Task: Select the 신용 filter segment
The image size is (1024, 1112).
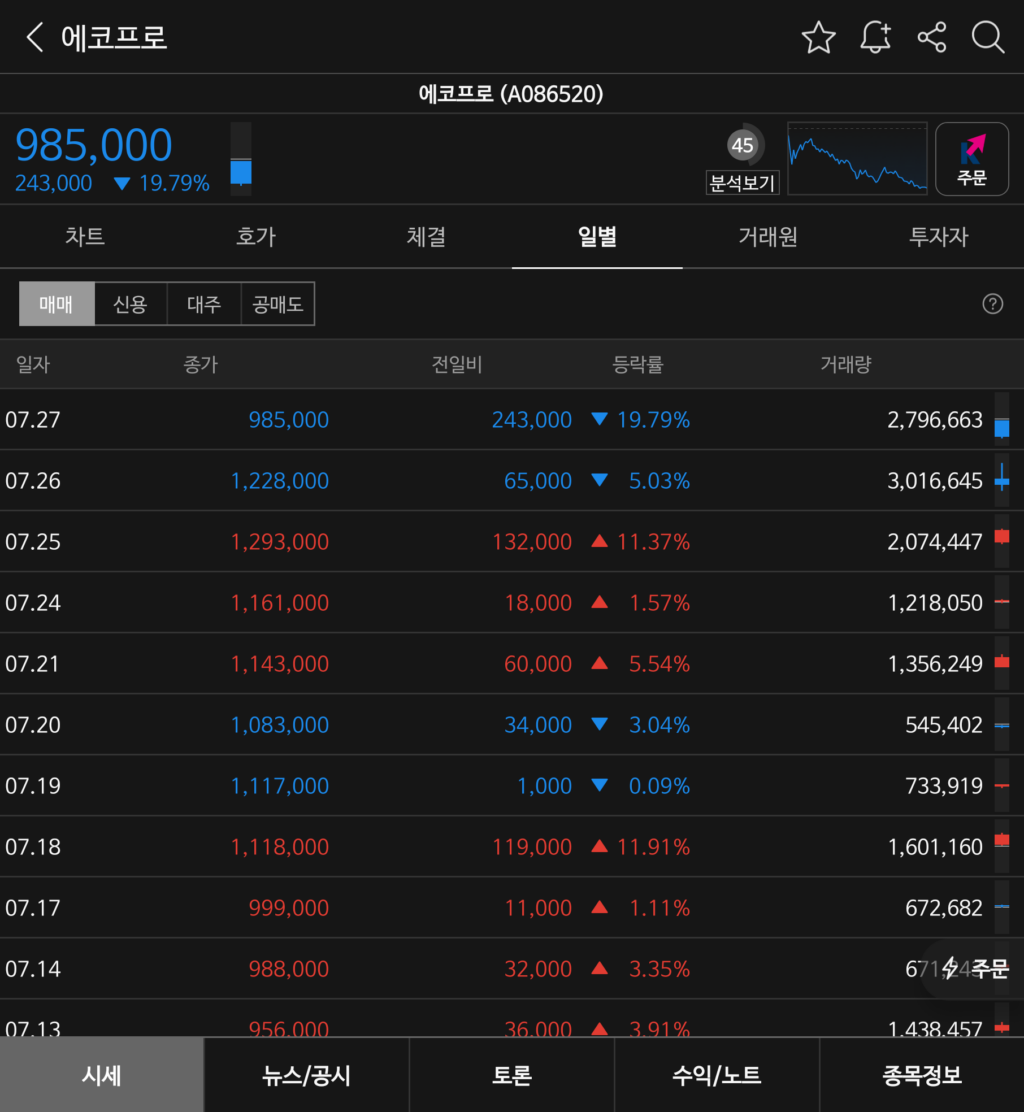Action: 130,304
